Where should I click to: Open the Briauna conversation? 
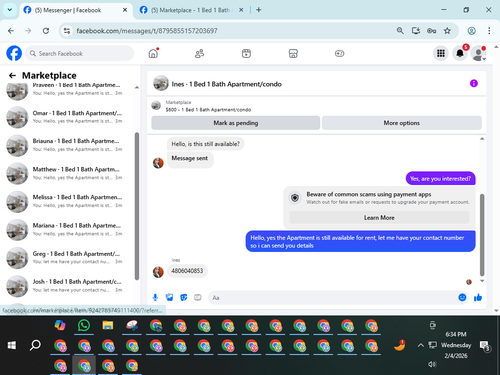pos(67,145)
